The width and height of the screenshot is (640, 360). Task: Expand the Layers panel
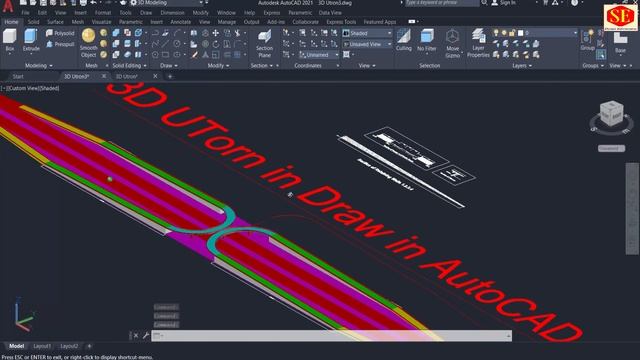pyautogui.click(x=522, y=65)
